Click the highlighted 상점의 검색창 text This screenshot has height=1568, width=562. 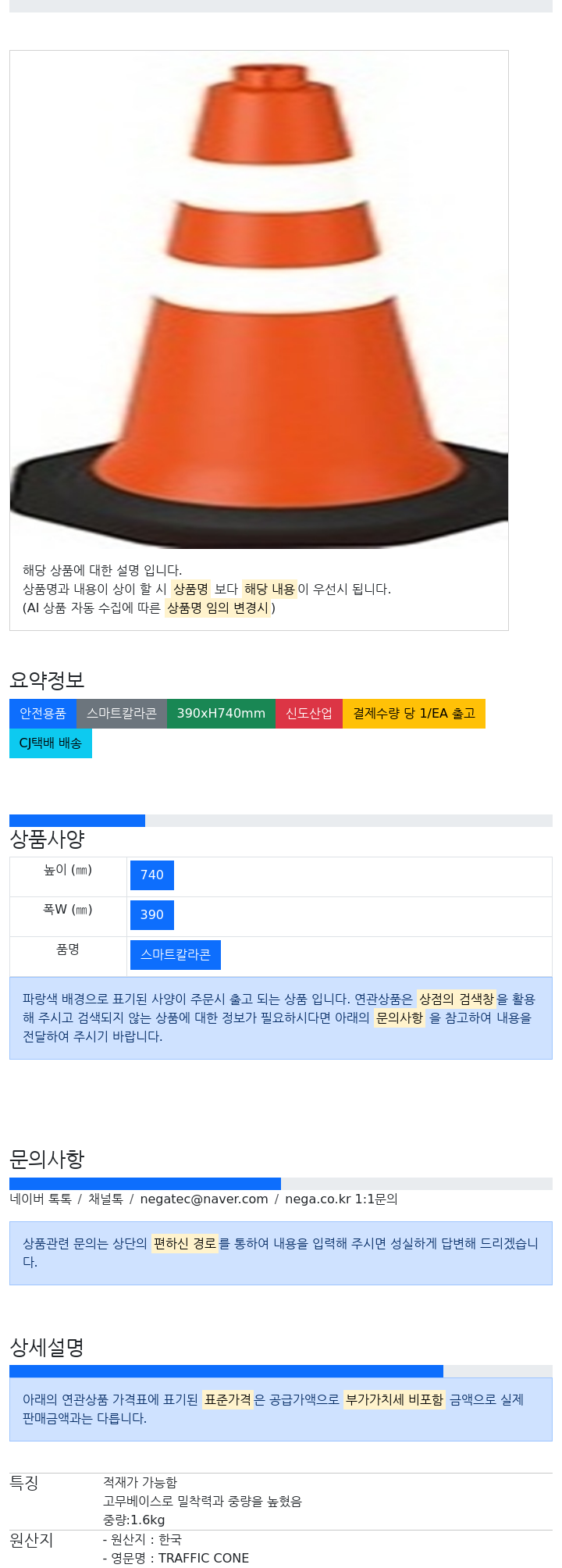pos(457,1000)
